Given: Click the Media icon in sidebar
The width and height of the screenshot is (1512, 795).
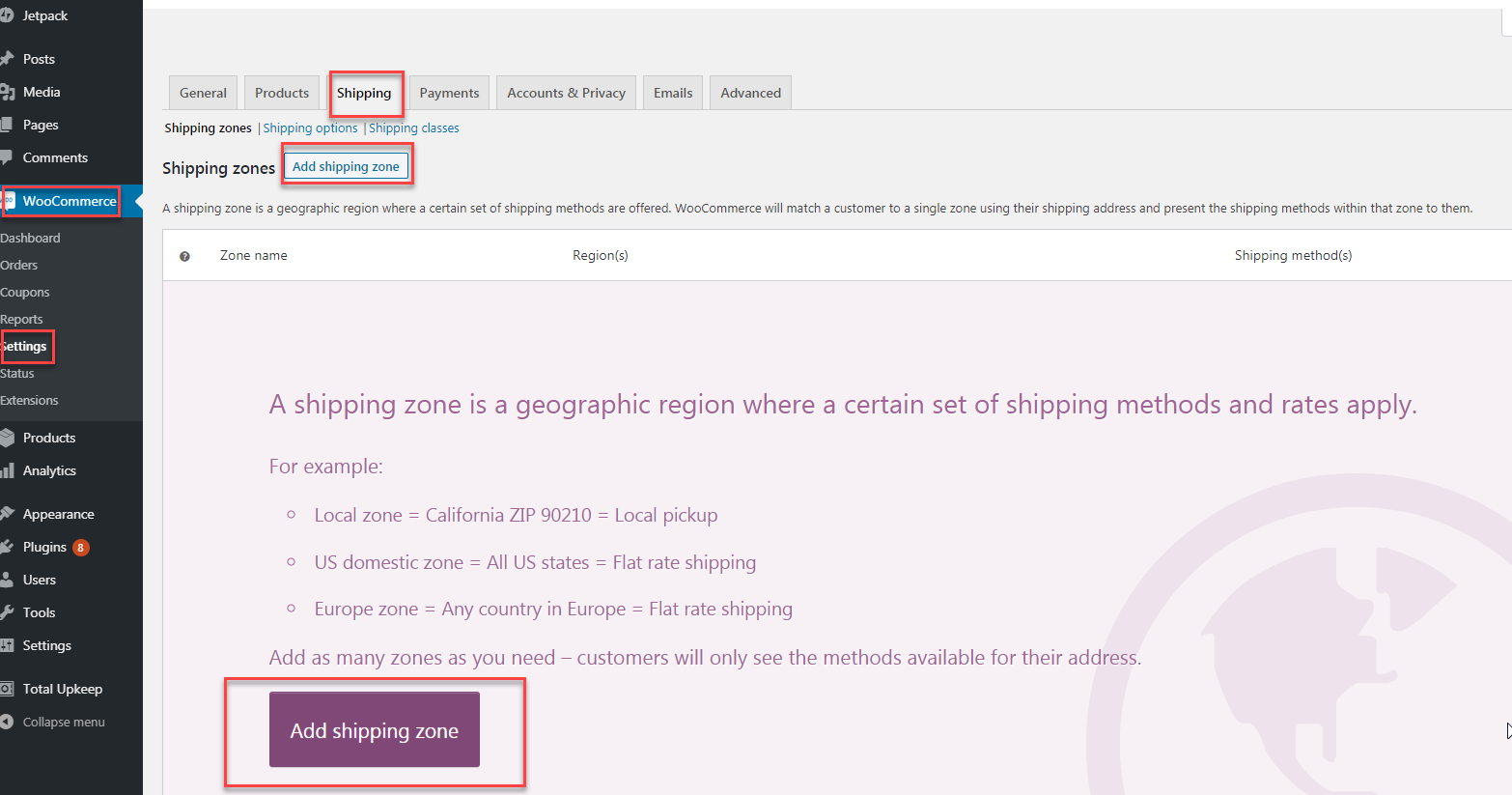Looking at the screenshot, I should [7, 92].
